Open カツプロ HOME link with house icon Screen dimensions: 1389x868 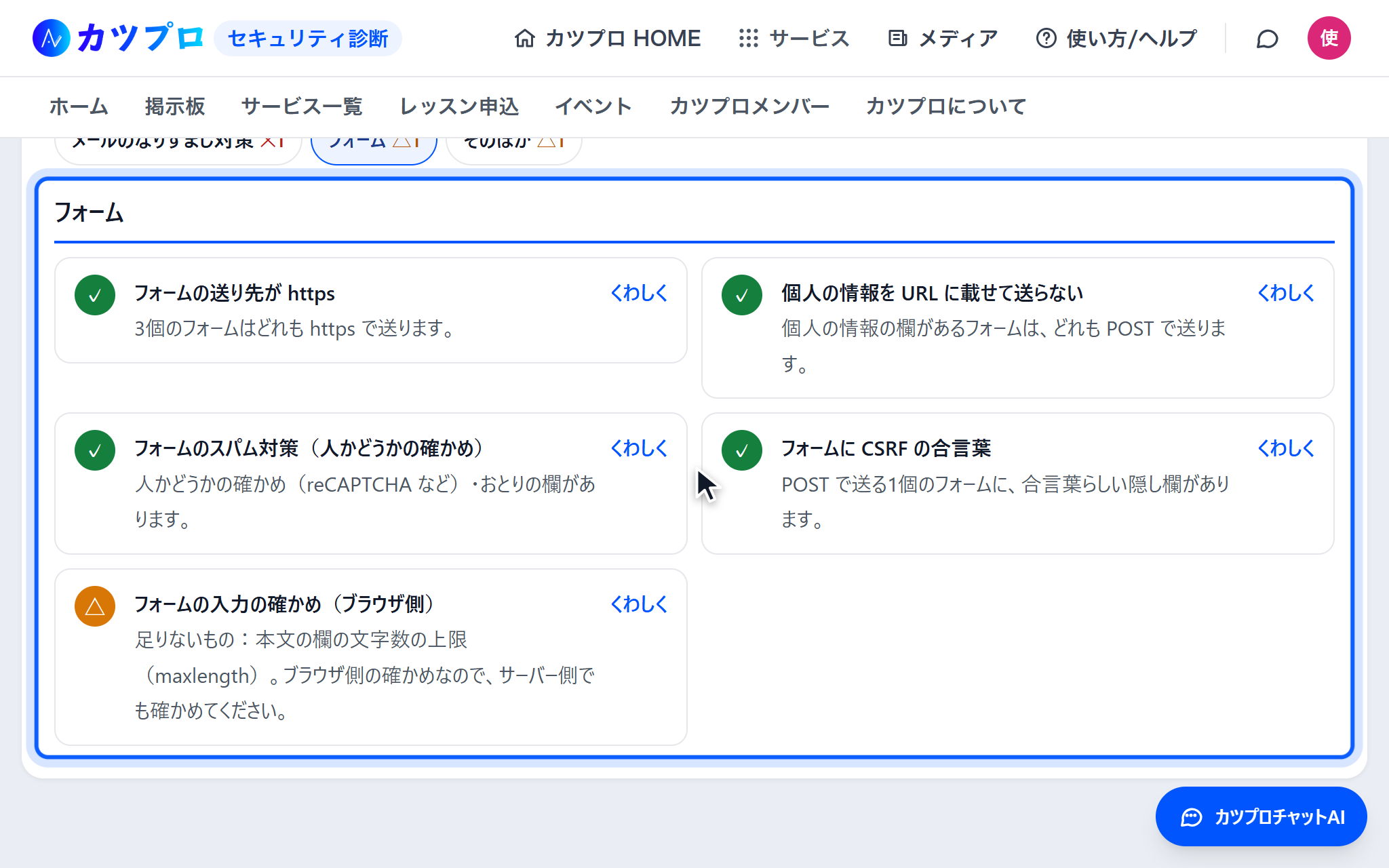[607, 38]
